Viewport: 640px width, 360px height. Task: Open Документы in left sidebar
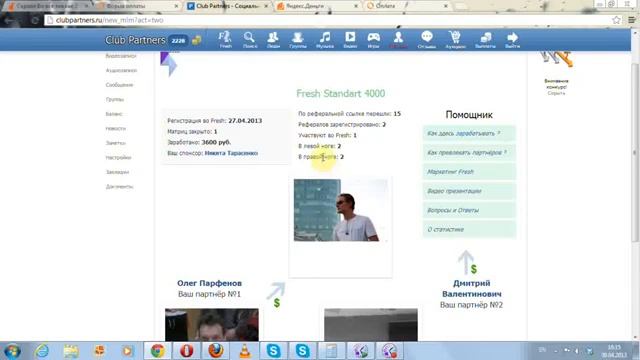tap(119, 187)
